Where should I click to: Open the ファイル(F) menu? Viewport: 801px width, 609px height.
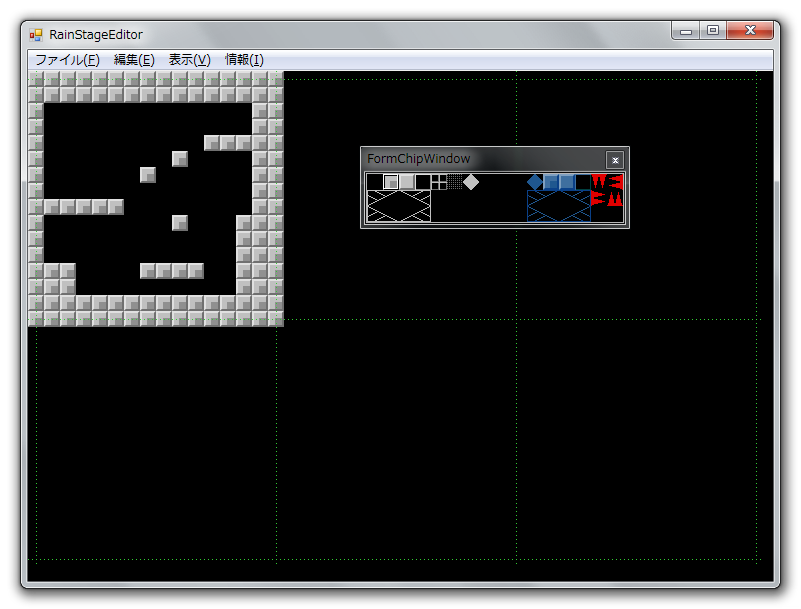(67, 60)
